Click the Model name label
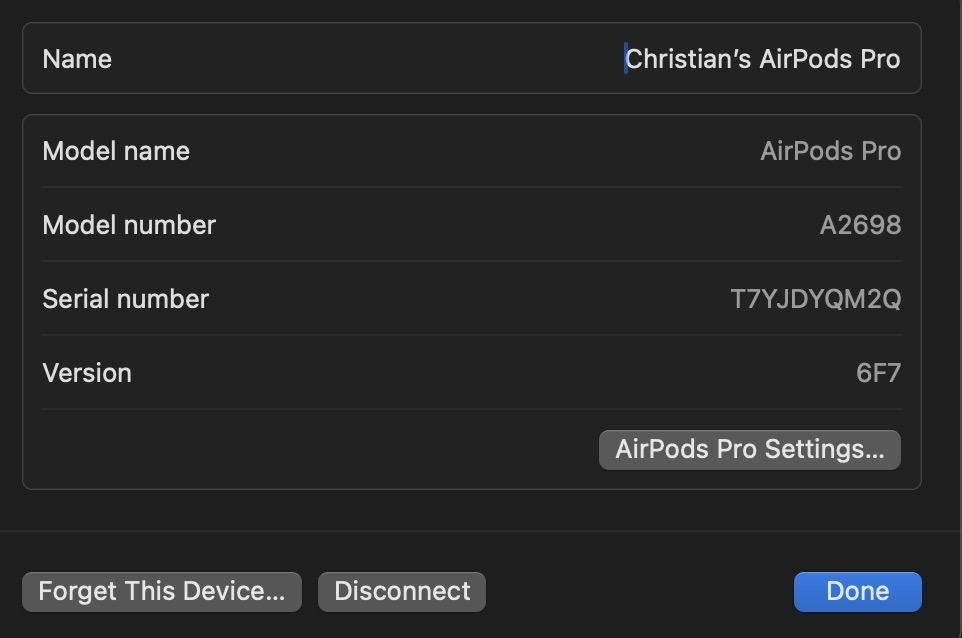This screenshot has height=638, width=962. click(116, 151)
